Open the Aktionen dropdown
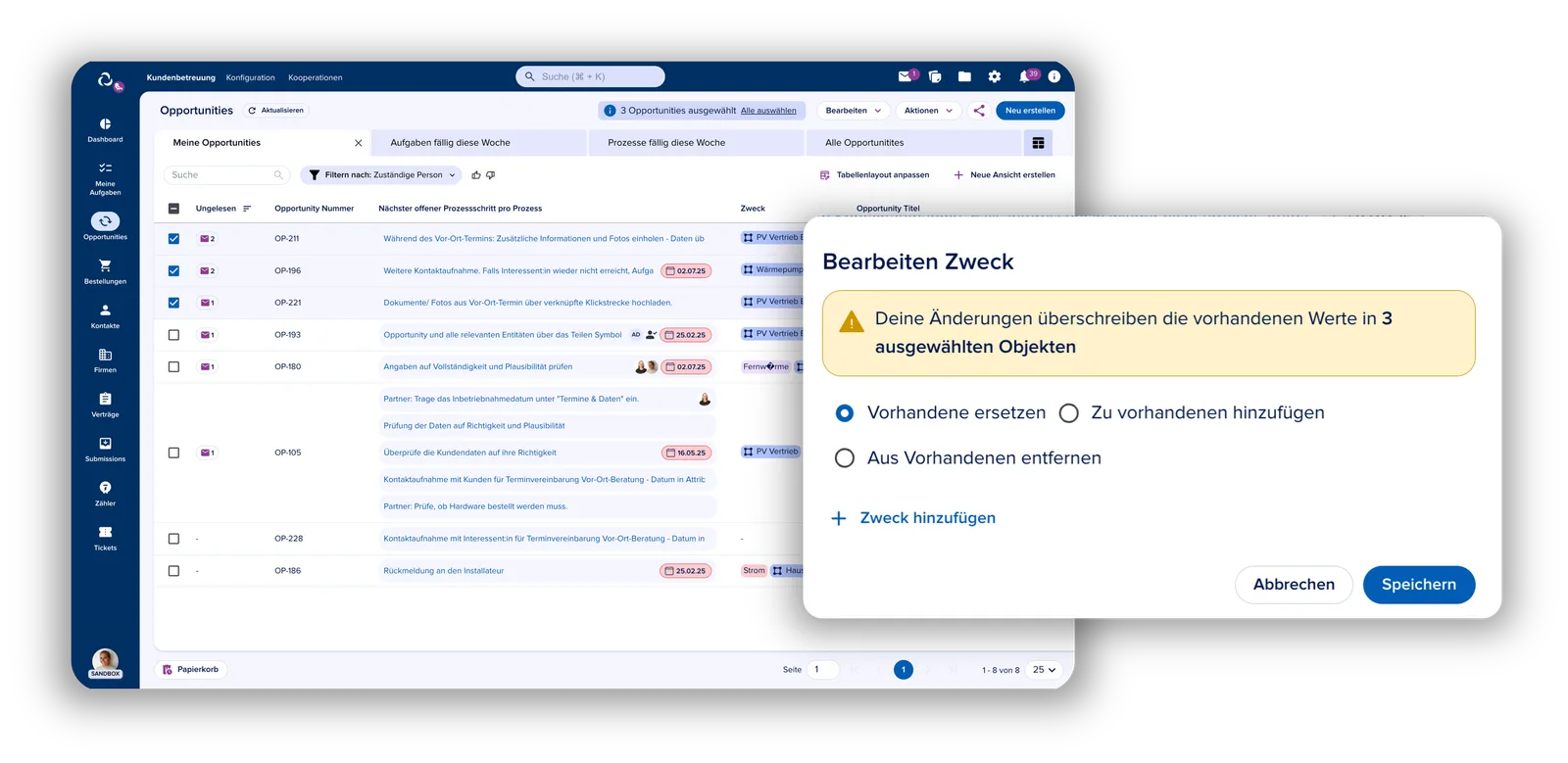Screen dimensions: 1568x763 (928, 111)
